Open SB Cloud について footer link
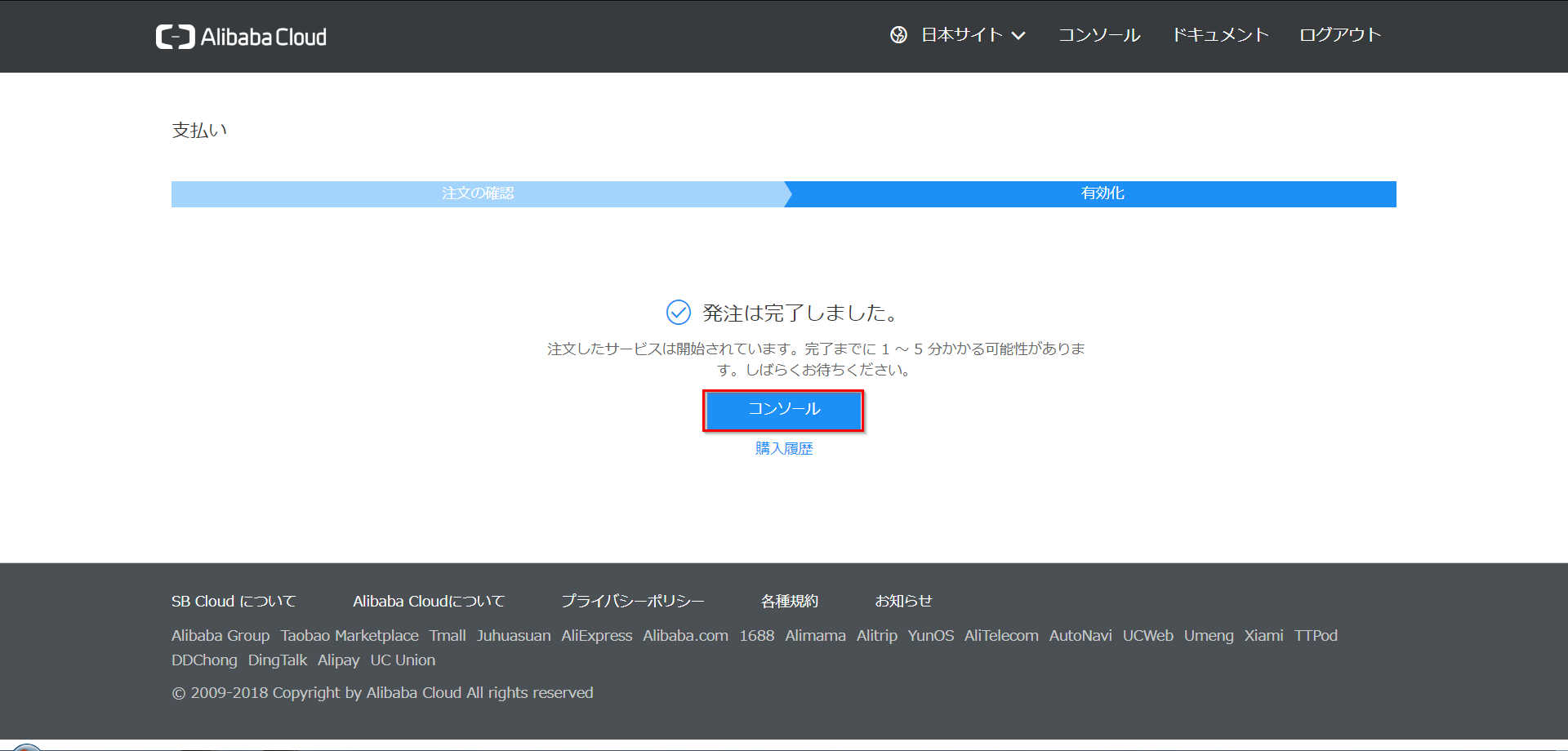Image resolution: width=1568 pixels, height=751 pixels. pyautogui.click(x=234, y=602)
